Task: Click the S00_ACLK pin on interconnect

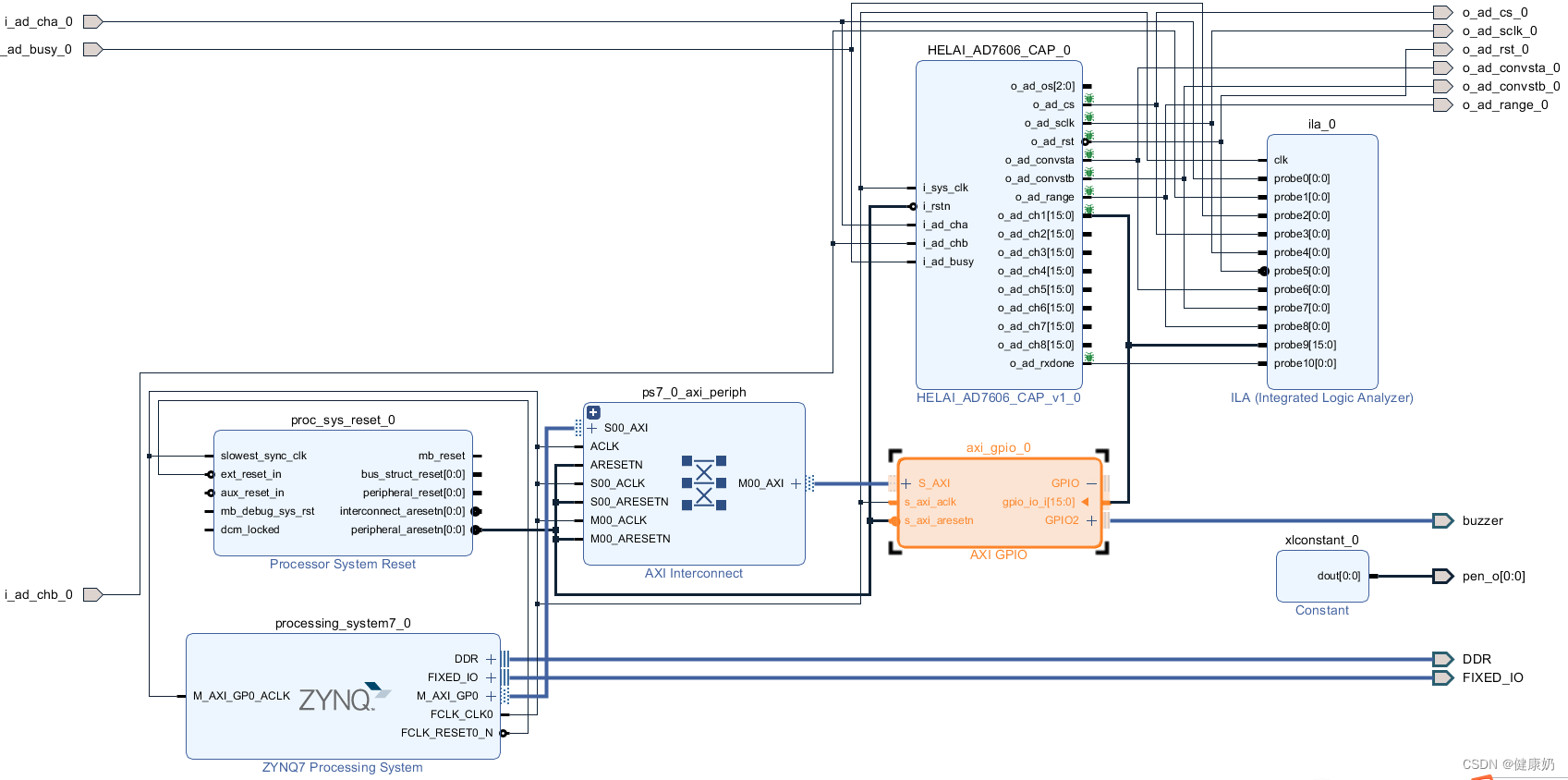Action: 617,483
